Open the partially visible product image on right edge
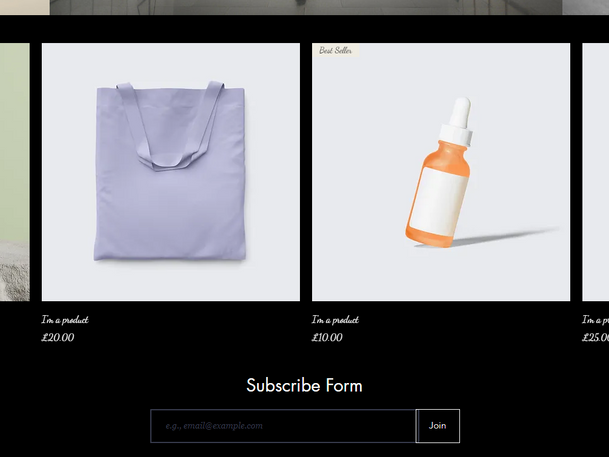609x457 pixels. click(x=595, y=172)
